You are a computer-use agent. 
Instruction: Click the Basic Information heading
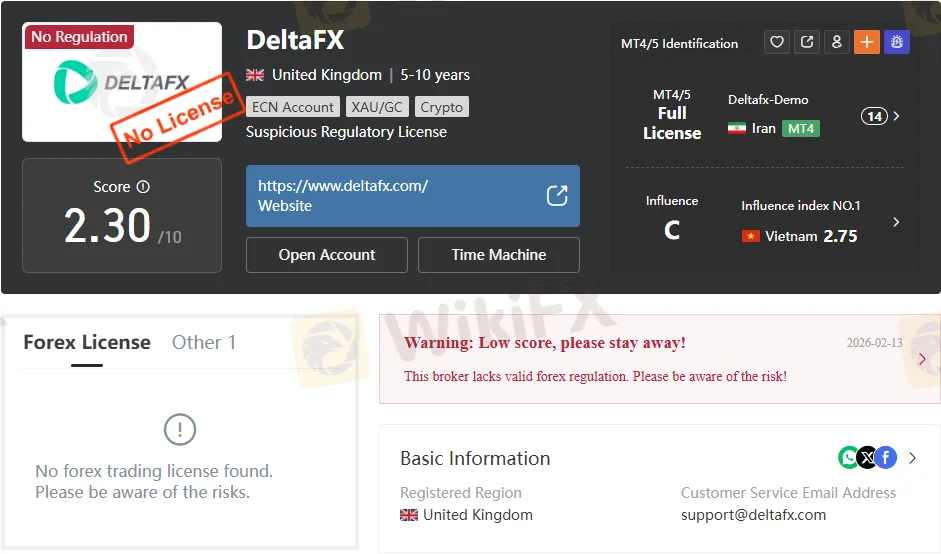475,459
